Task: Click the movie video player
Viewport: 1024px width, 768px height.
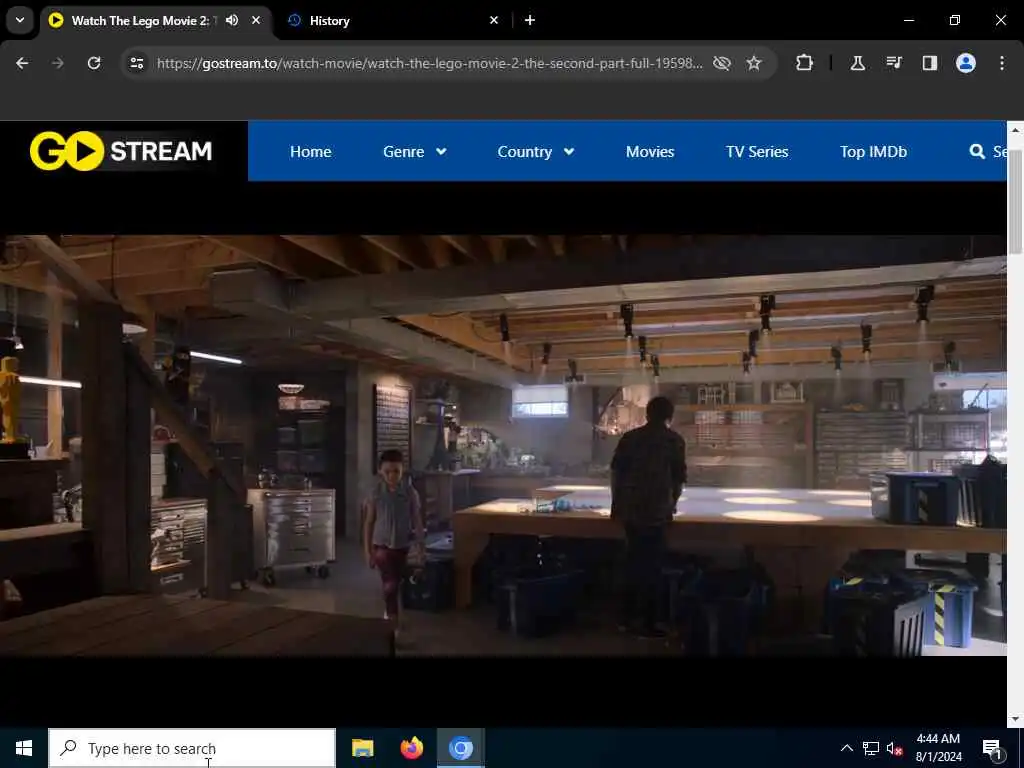Action: click(503, 445)
